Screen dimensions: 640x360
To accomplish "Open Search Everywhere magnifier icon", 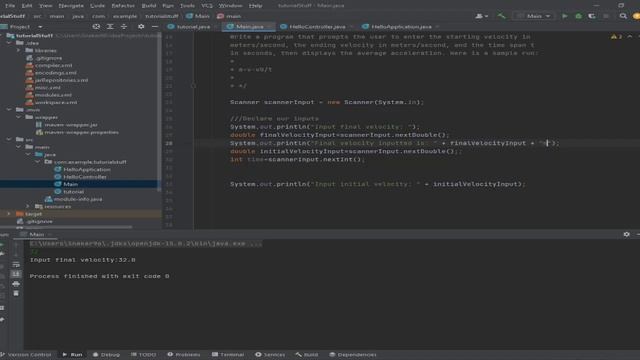I will click(x=623, y=16).
